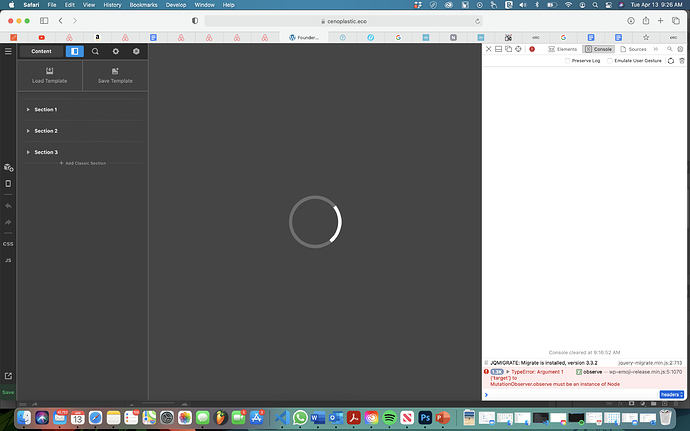
Task: Click the privacy shield icon in Safari toolbar
Action: coord(195,21)
